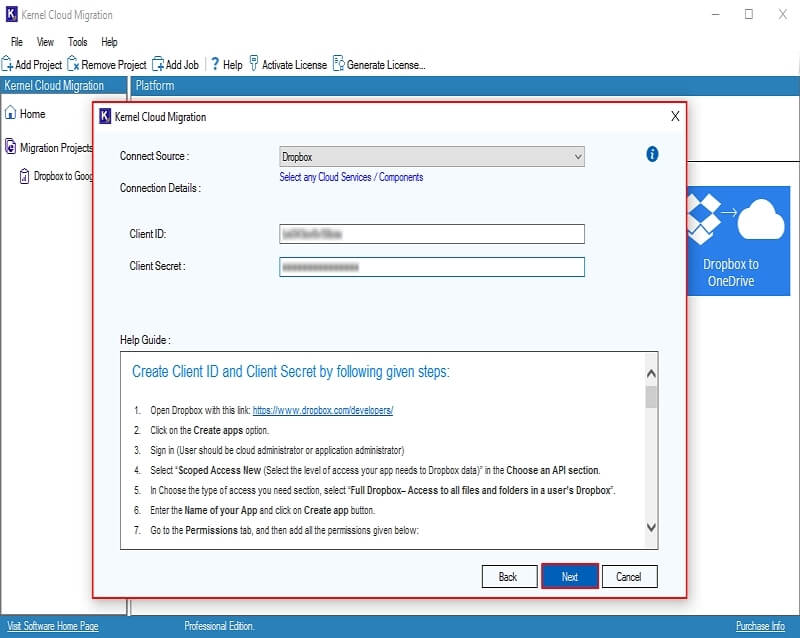The width and height of the screenshot is (800, 638).
Task: Click Select any Cloud Services / Components link
Action: 351,177
